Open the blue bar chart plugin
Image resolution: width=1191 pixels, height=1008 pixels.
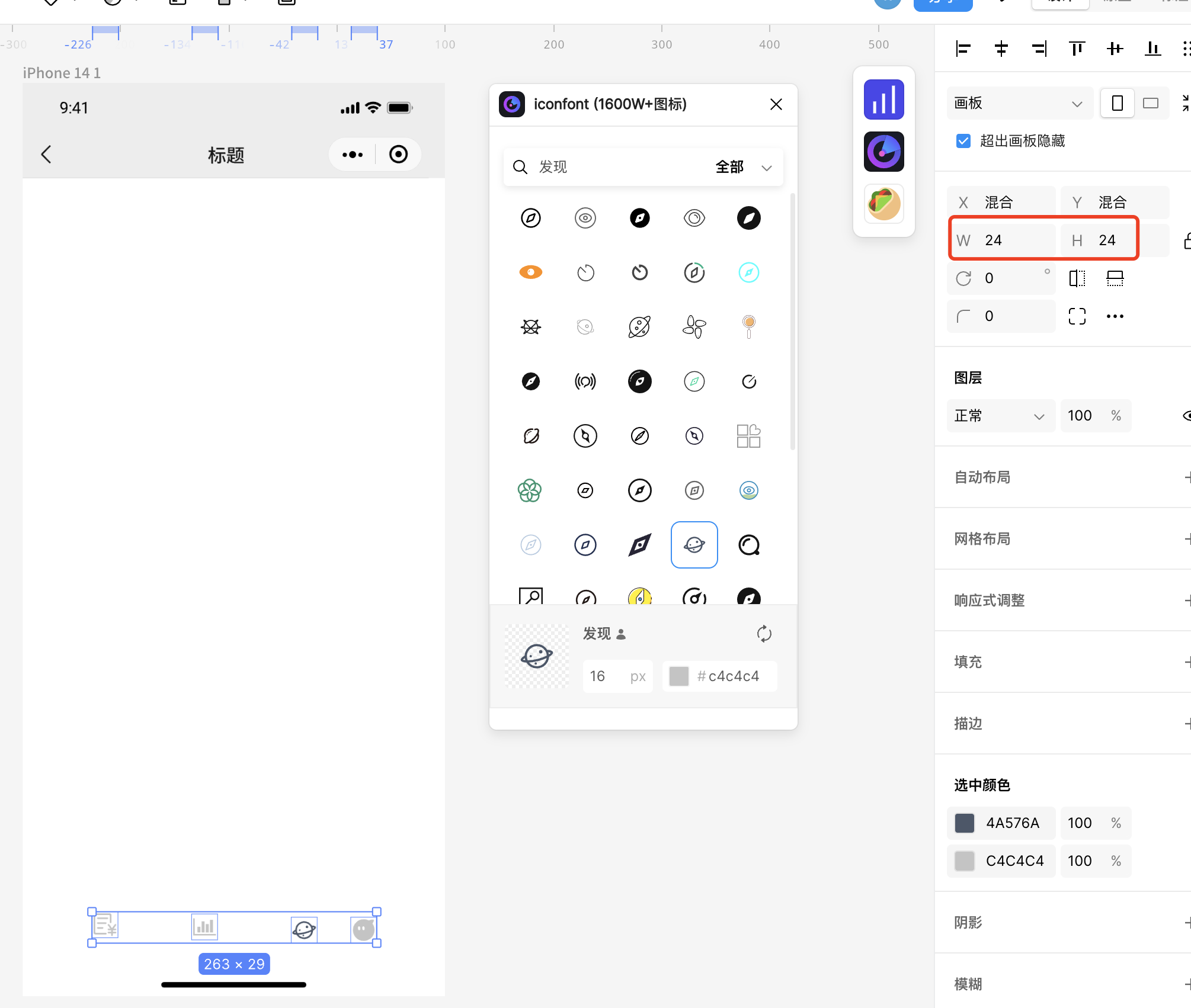click(x=883, y=99)
